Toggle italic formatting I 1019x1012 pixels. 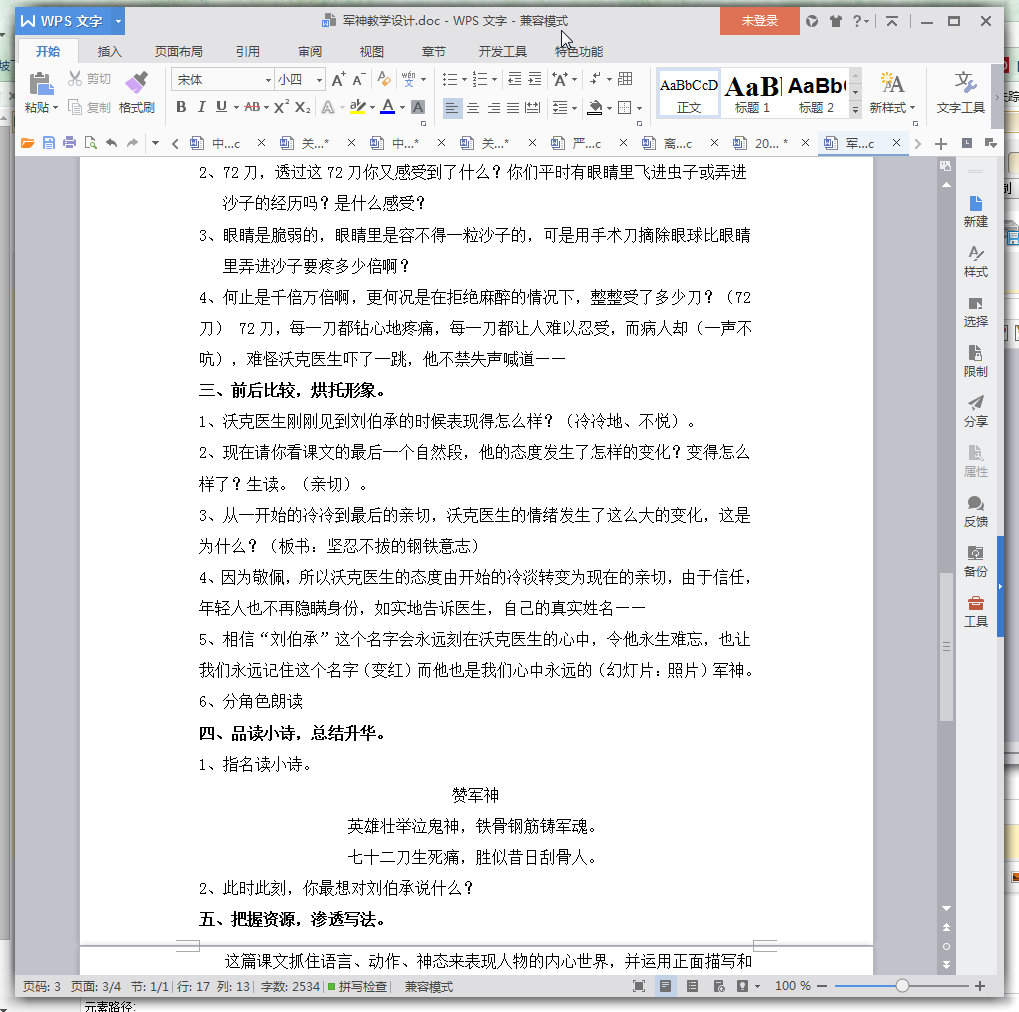201,107
